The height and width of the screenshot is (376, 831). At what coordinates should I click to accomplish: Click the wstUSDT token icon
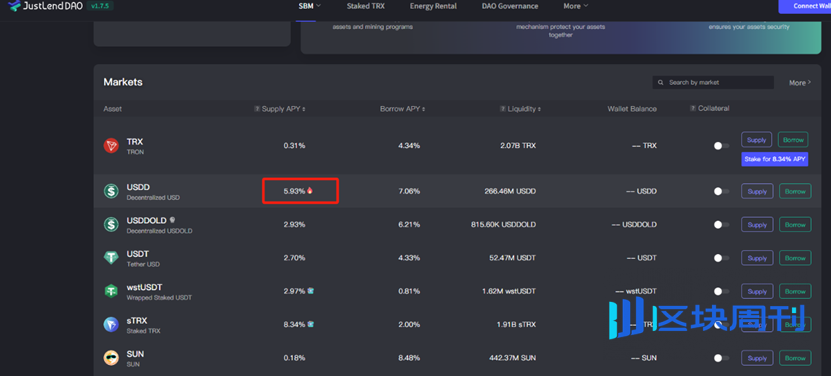click(x=111, y=291)
